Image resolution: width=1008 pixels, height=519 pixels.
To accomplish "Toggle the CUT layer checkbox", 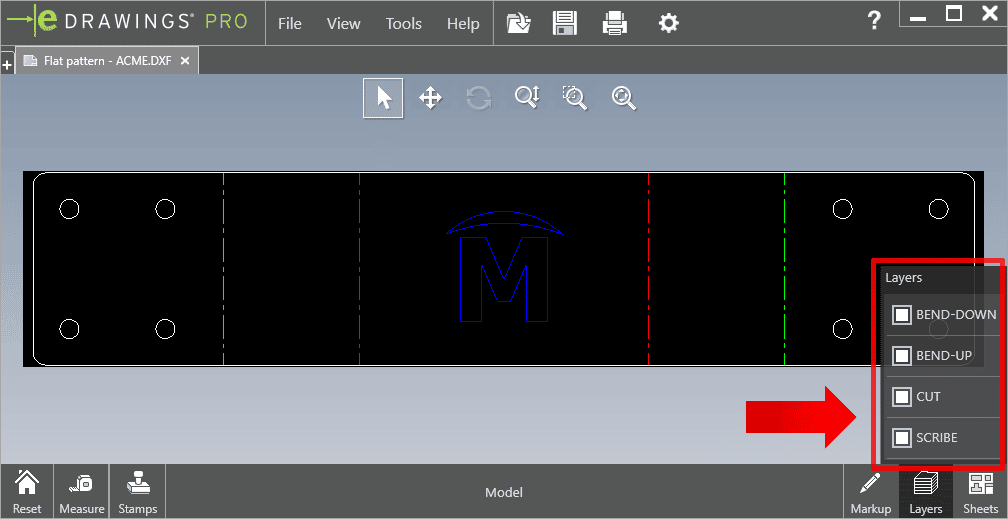I will [x=902, y=396].
